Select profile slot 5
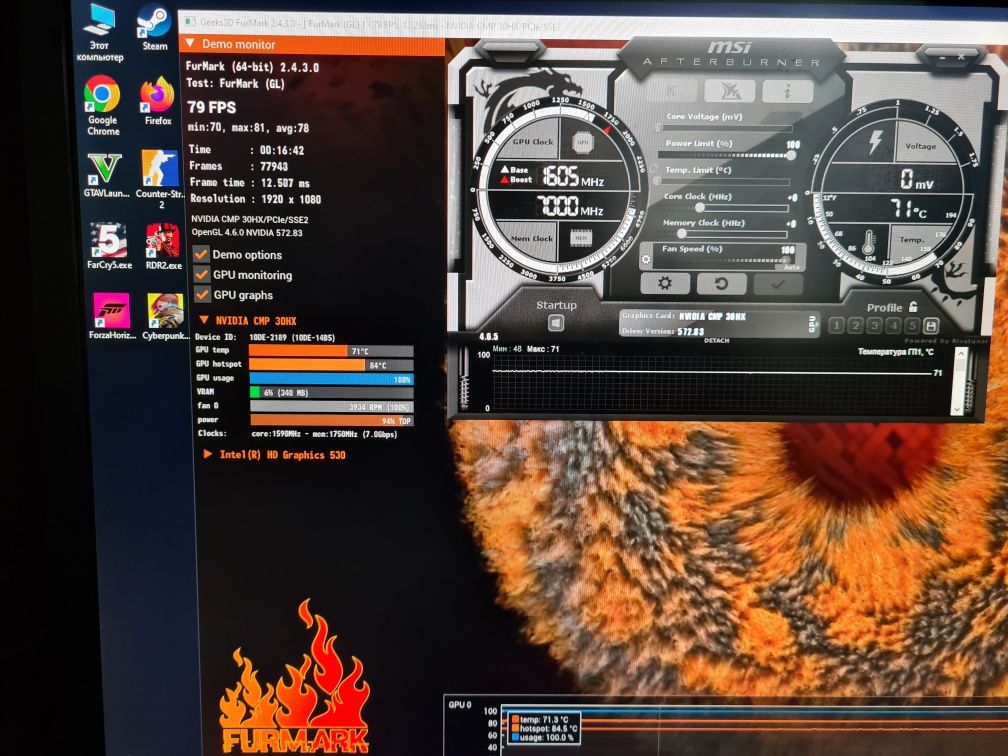This screenshot has width=1008, height=756. [912, 325]
